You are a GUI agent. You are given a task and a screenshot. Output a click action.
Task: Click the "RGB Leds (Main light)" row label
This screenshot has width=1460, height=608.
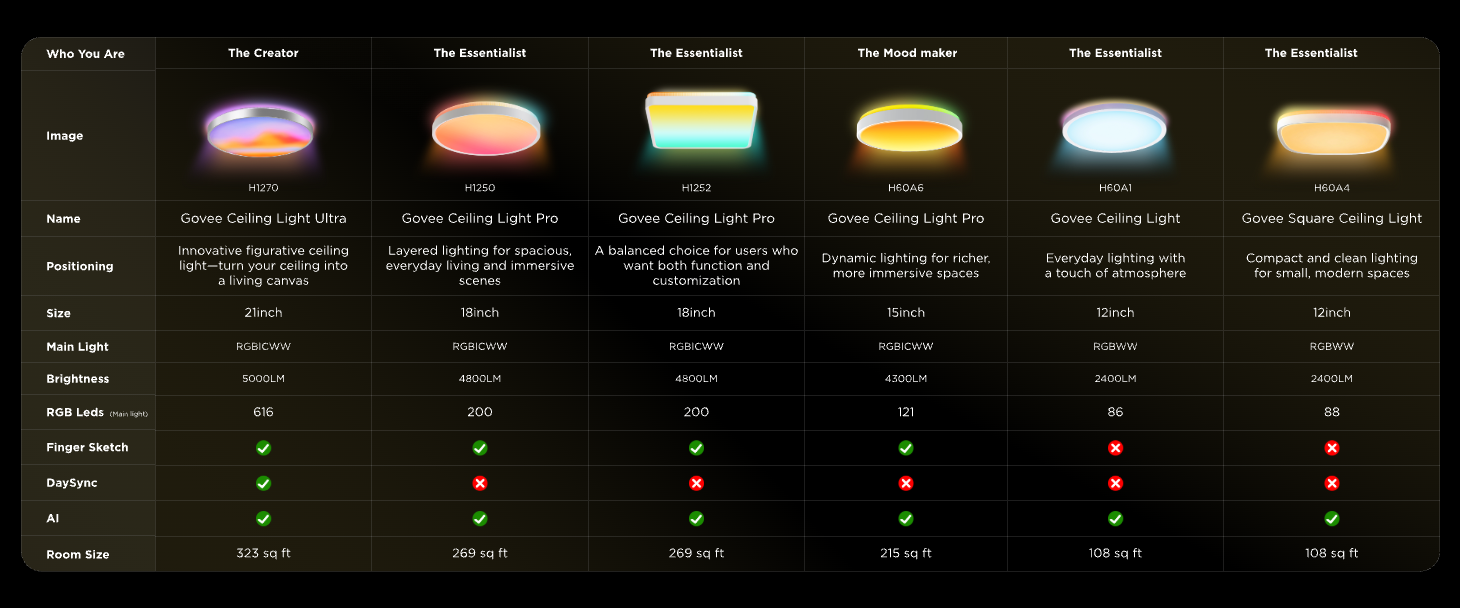click(98, 412)
